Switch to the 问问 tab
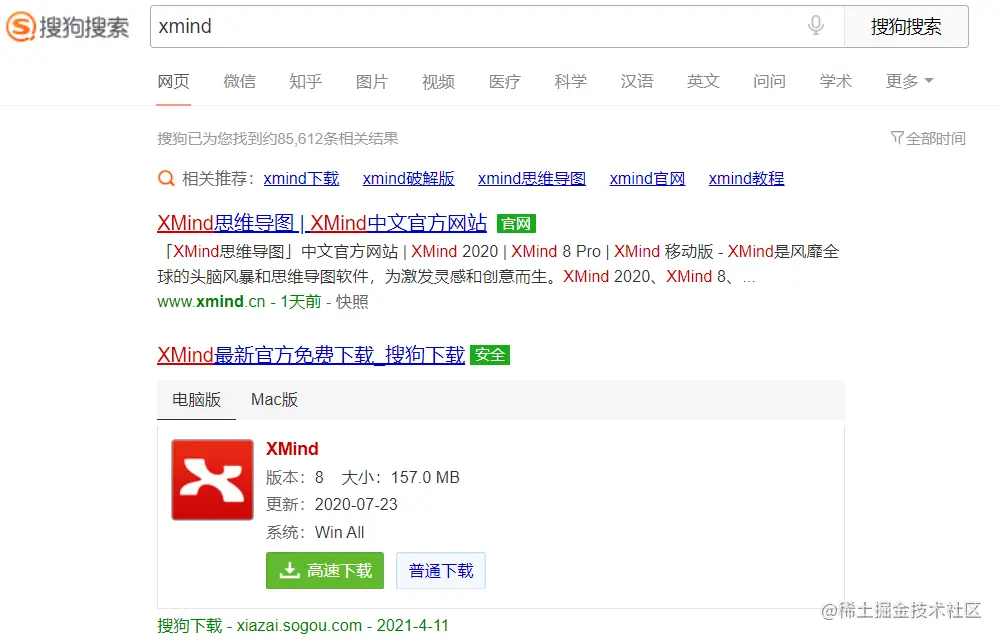 769,81
